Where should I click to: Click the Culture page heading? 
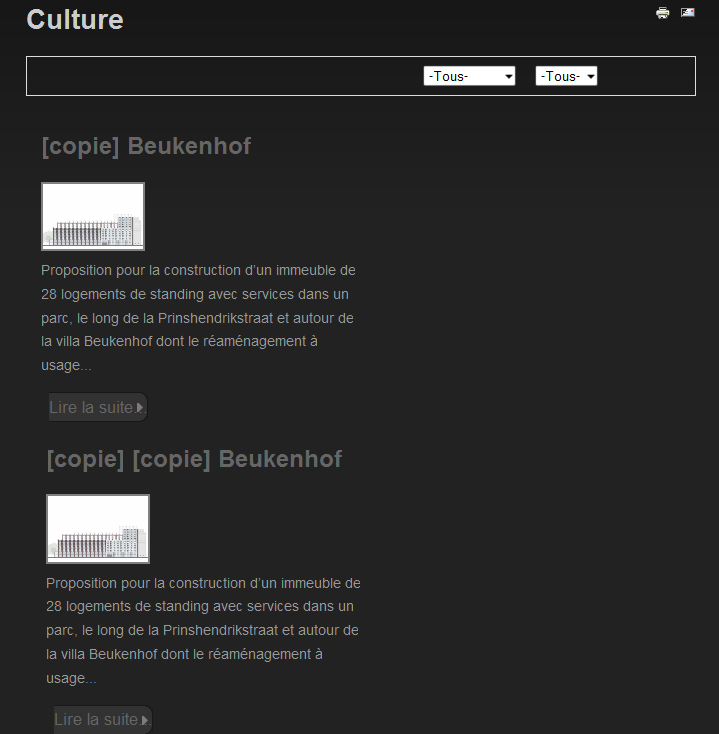(x=75, y=20)
